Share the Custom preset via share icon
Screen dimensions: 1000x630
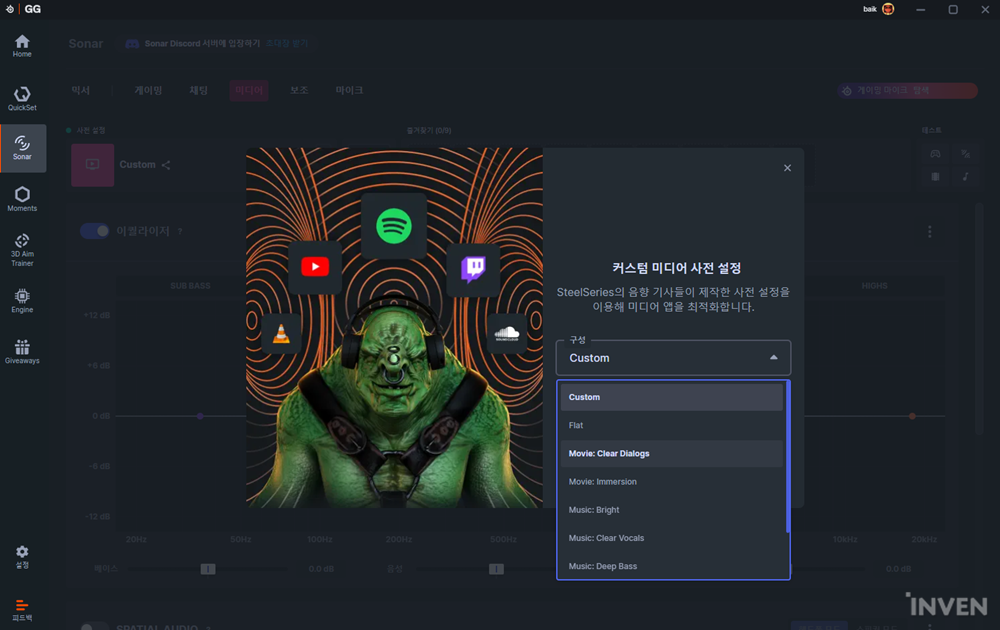pyautogui.click(x=166, y=165)
